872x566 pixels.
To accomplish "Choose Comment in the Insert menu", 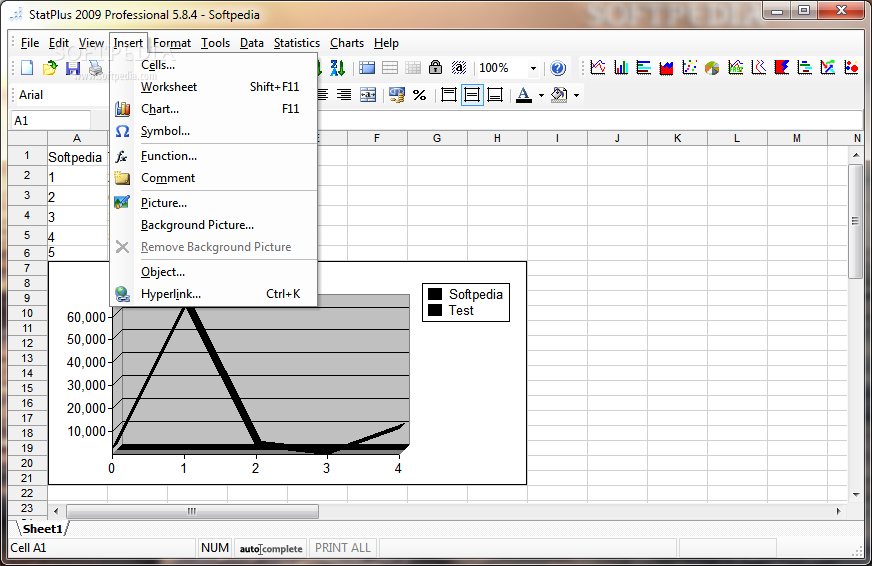I will (x=214, y=178).
